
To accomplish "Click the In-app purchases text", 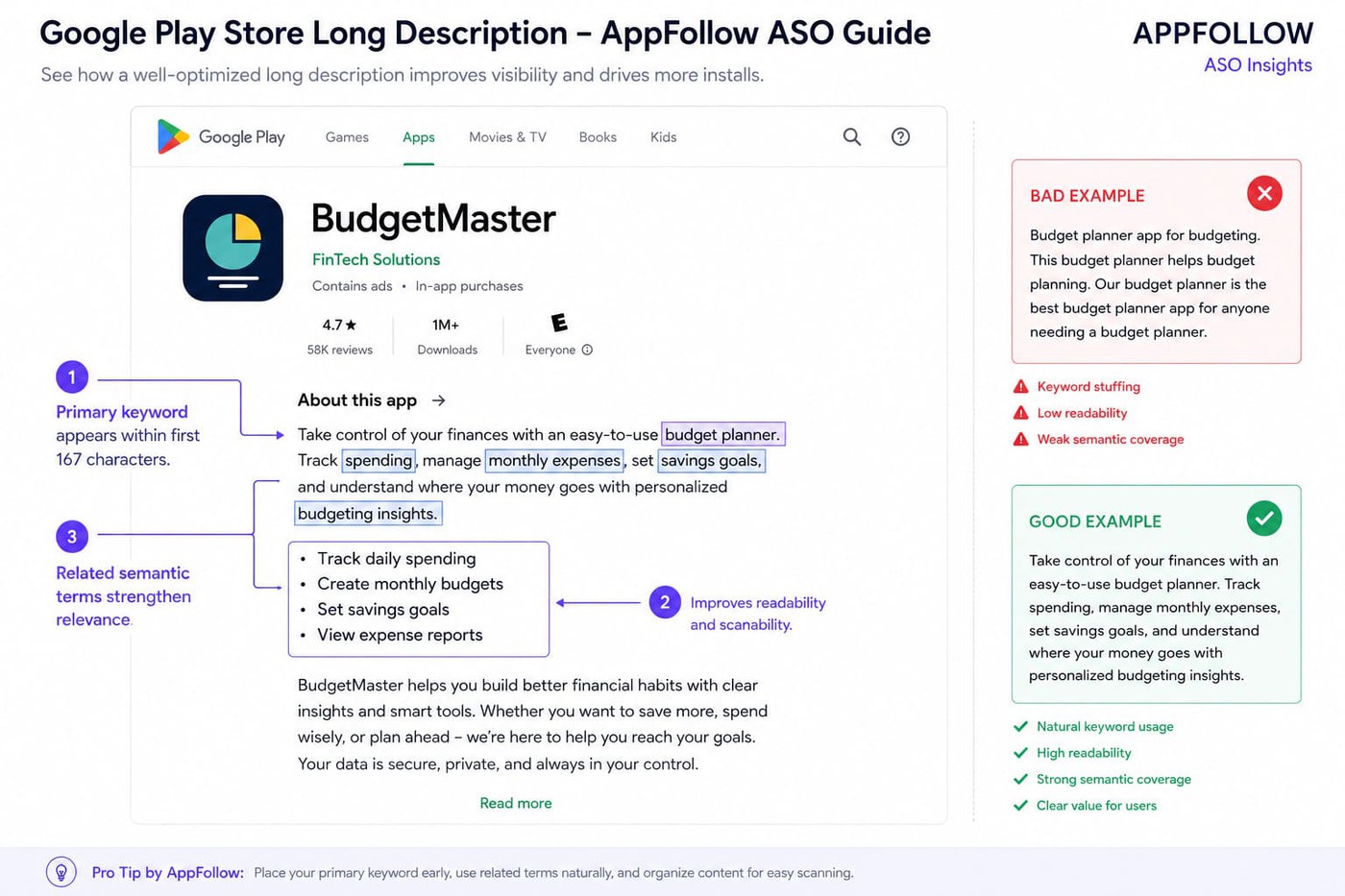I will click(469, 286).
